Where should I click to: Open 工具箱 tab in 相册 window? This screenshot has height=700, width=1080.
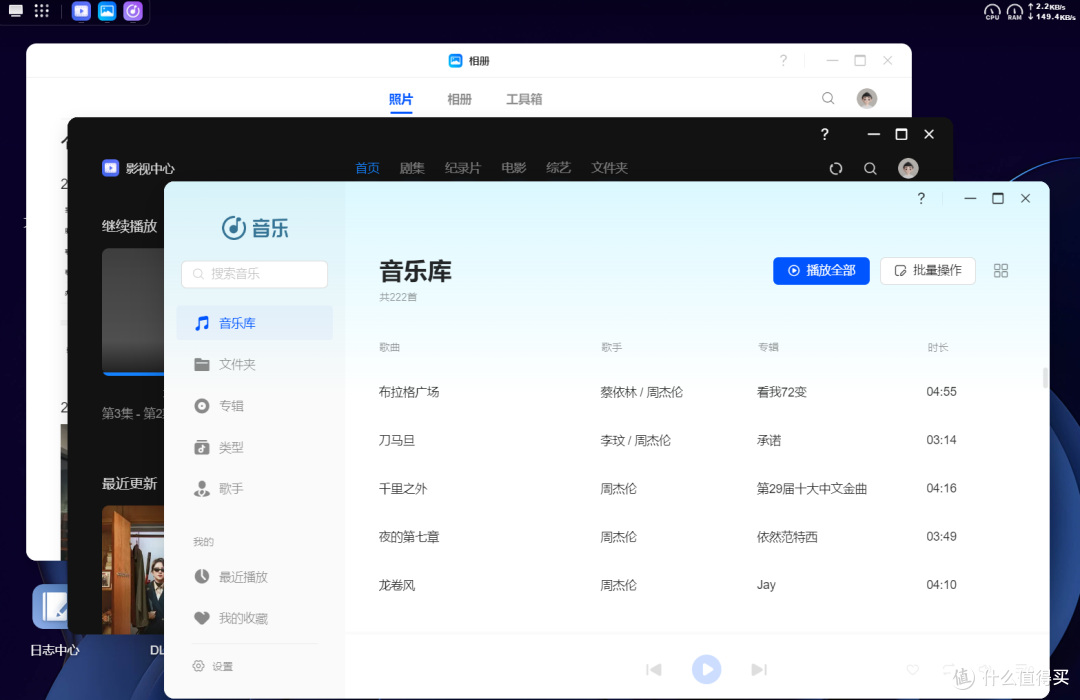(x=524, y=99)
